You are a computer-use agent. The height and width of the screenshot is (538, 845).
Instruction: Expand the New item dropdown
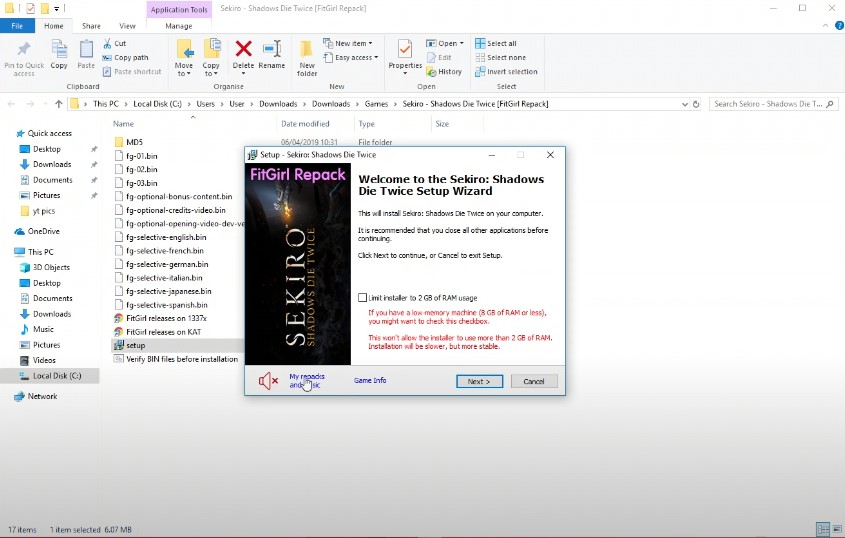[348, 43]
